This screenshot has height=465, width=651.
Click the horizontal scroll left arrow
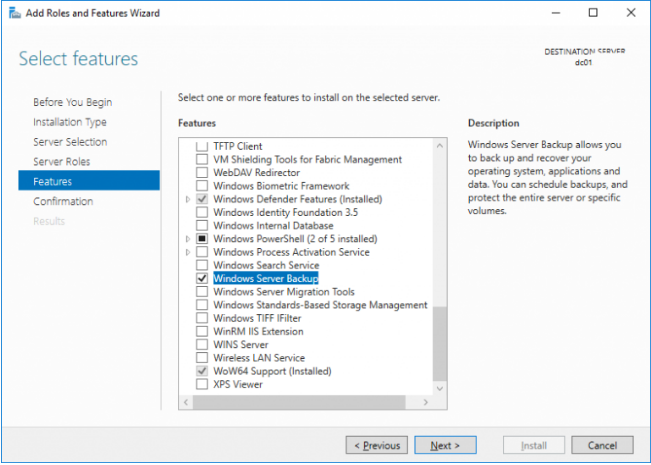[x=186, y=402]
